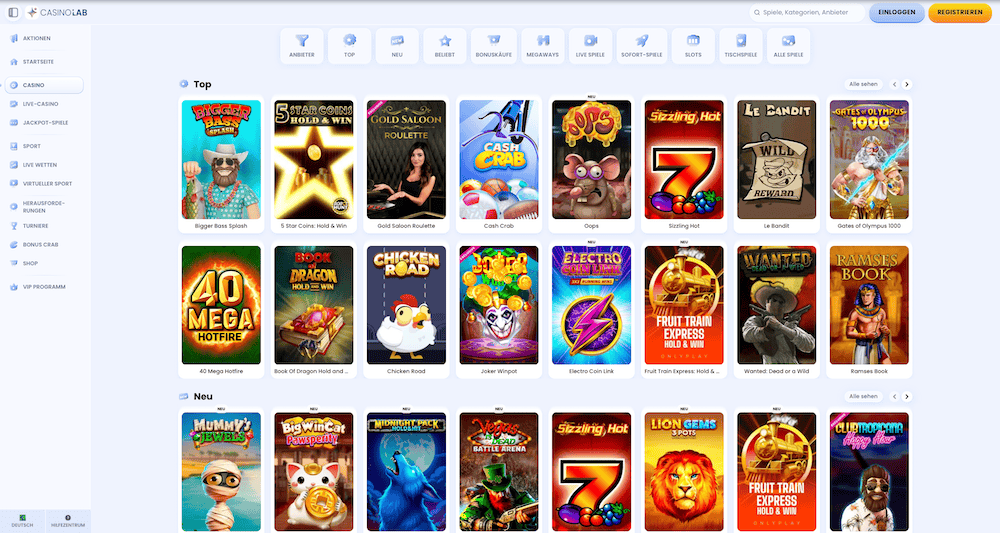Show next games in the Top section
1000x533 pixels.
click(907, 84)
